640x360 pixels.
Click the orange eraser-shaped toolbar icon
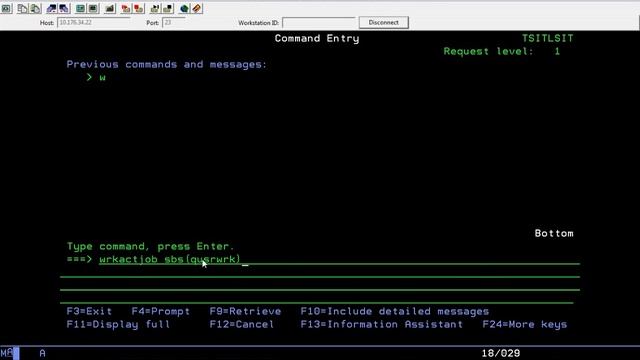click(197, 8)
